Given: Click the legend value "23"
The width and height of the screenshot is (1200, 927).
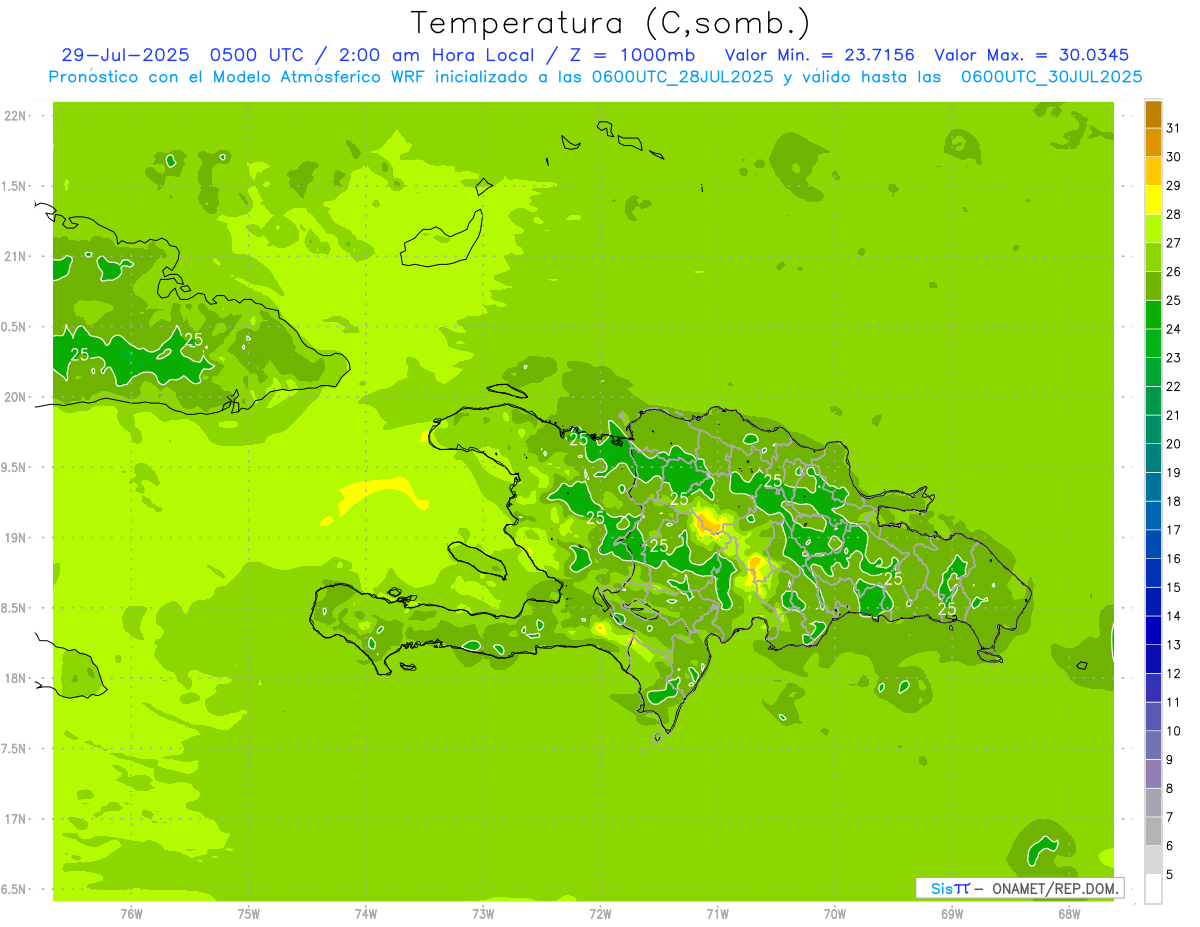Looking at the screenshot, I should pos(1173,358).
